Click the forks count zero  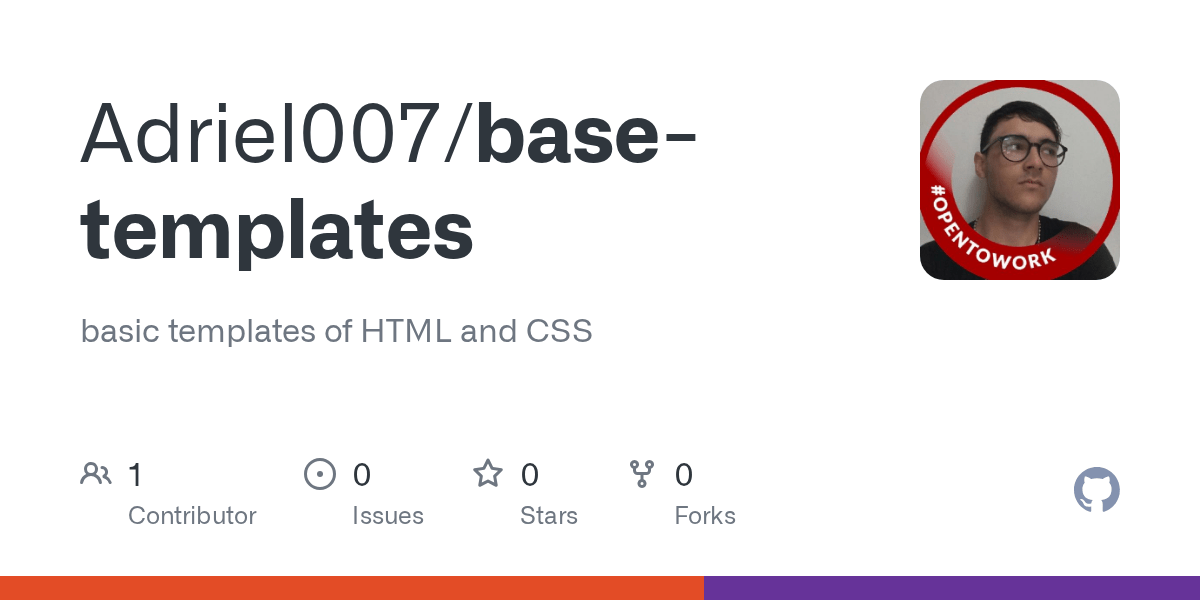pyautogui.click(x=684, y=474)
